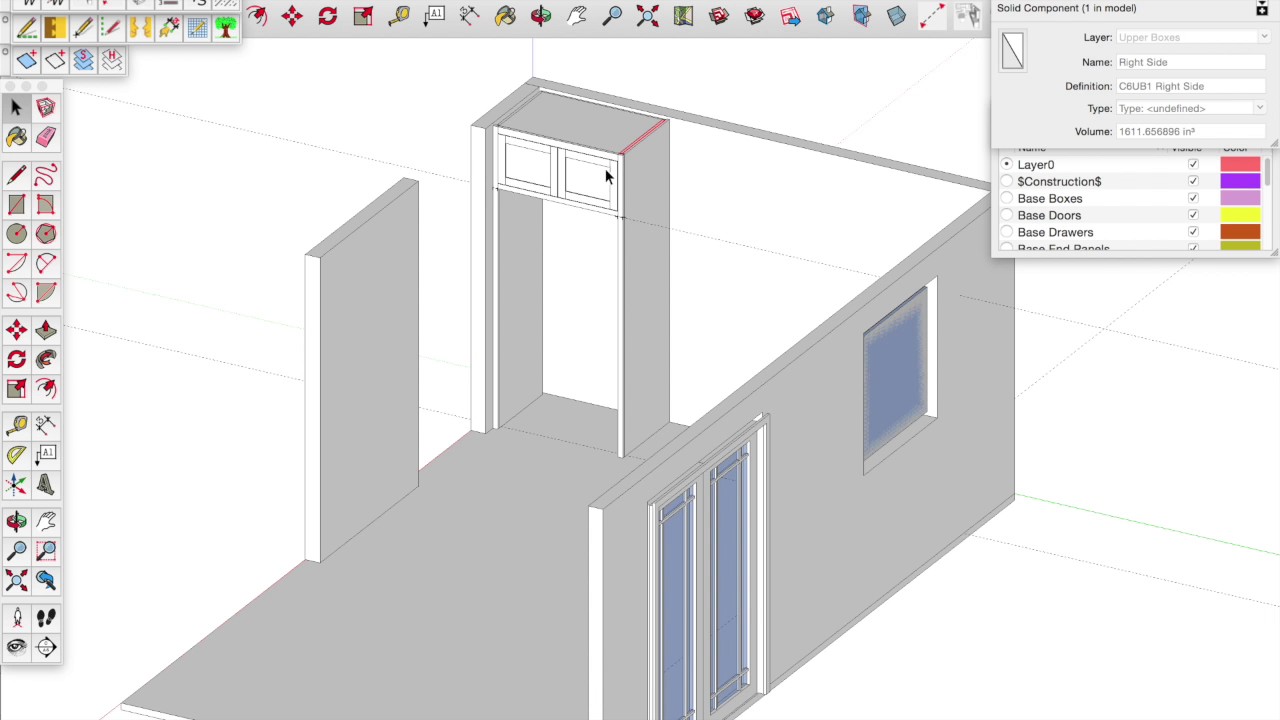The width and height of the screenshot is (1280, 720).
Task: Click the Volume value field
Action: coord(1193,131)
